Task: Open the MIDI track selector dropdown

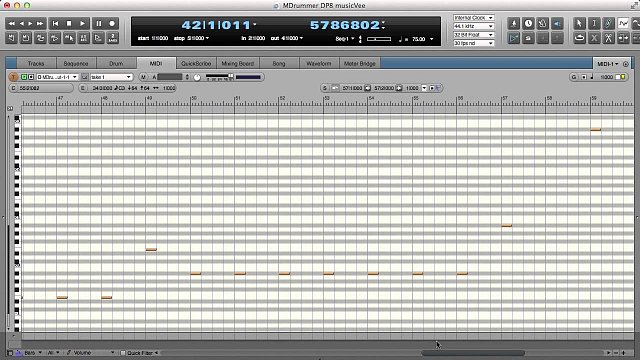Action: coord(57,77)
